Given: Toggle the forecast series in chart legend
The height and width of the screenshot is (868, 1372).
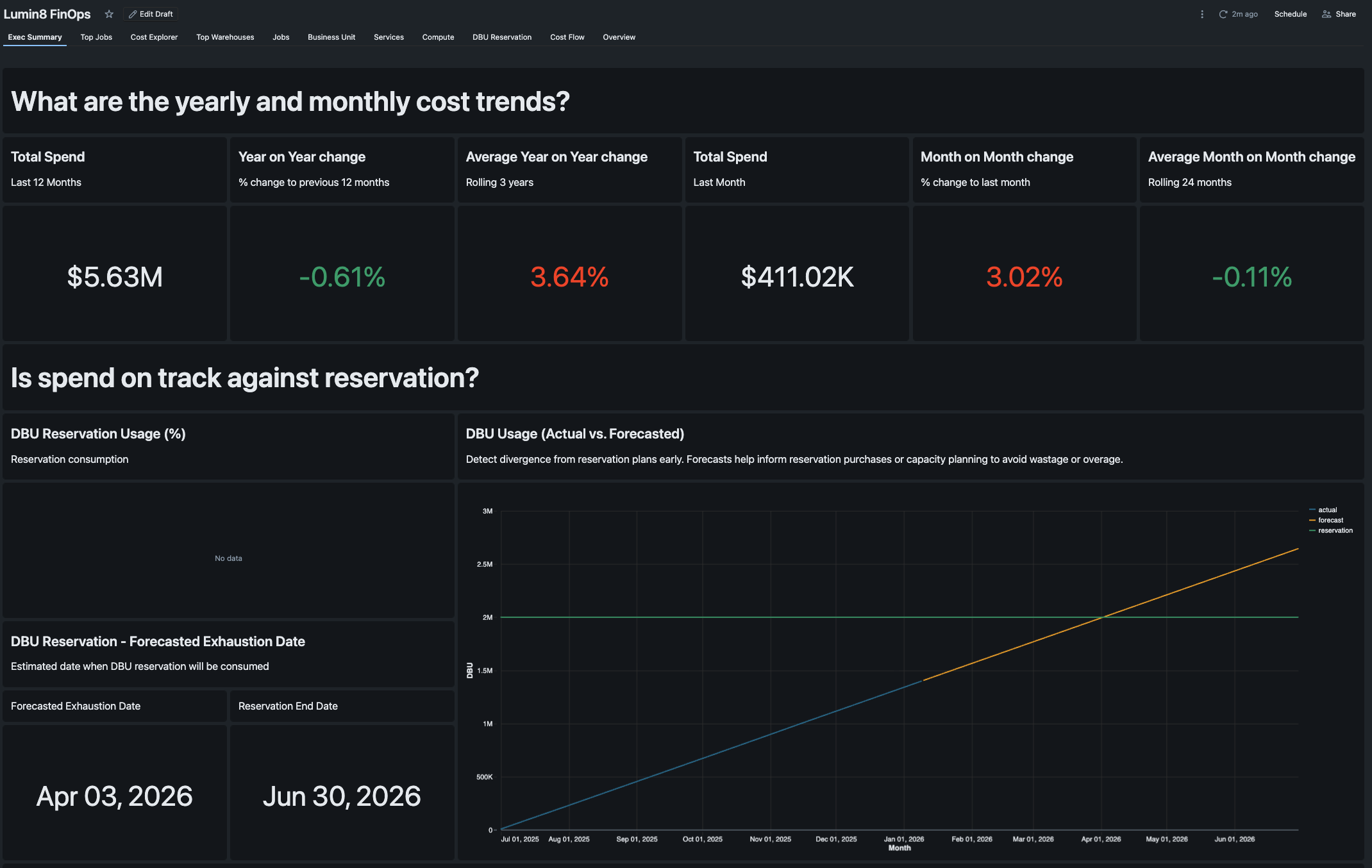Looking at the screenshot, I should click(1330, 520).
